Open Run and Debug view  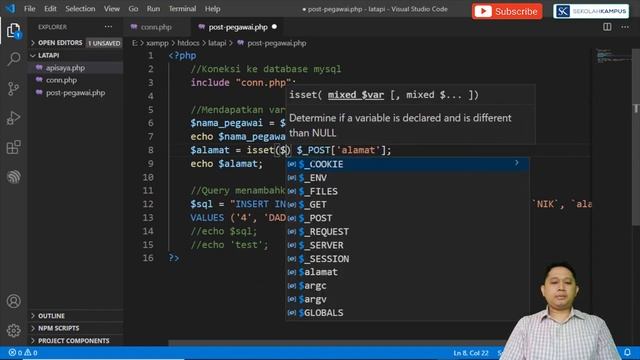pos(13,118)
